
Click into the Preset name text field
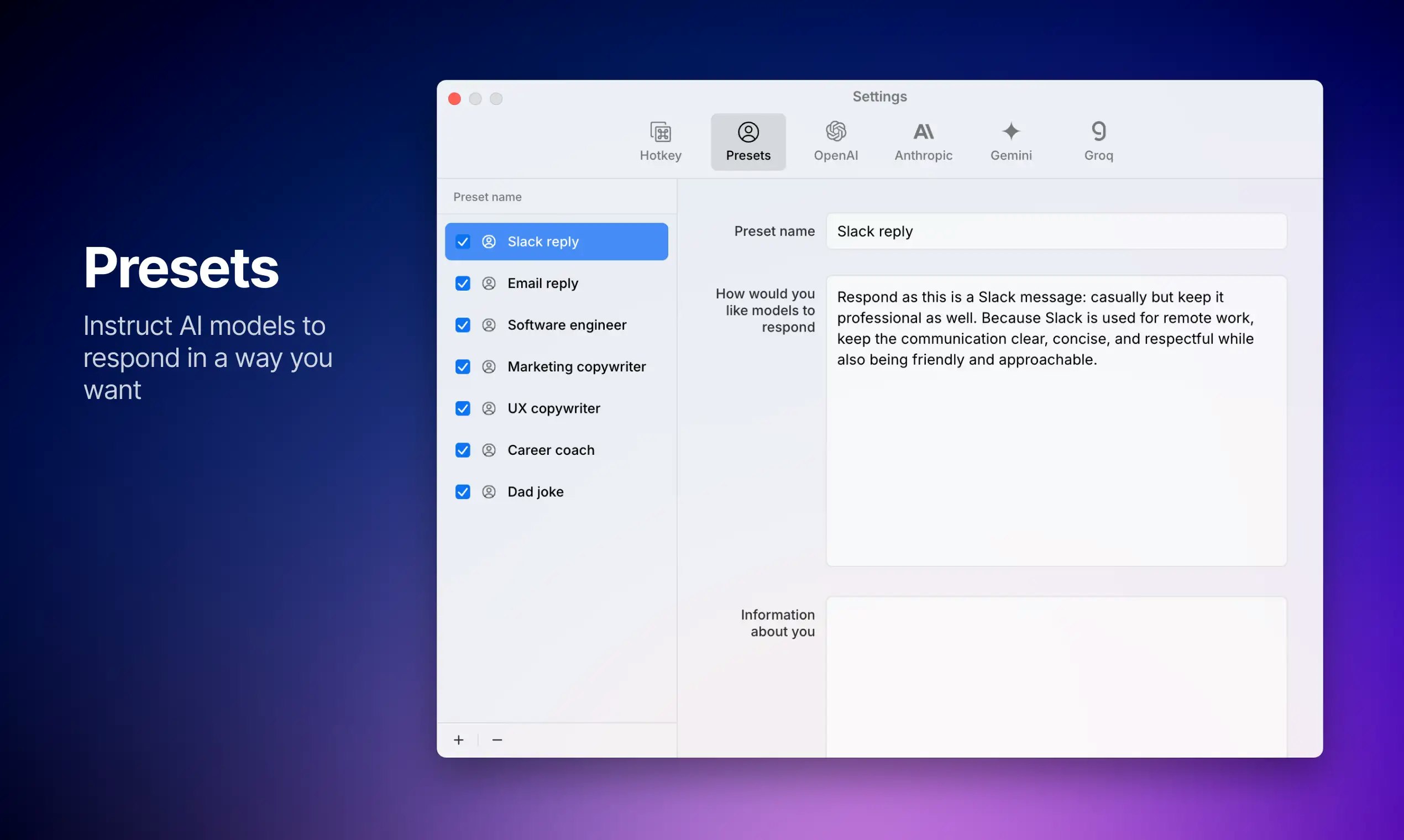pyautogui.click(x=1056, y=232)
